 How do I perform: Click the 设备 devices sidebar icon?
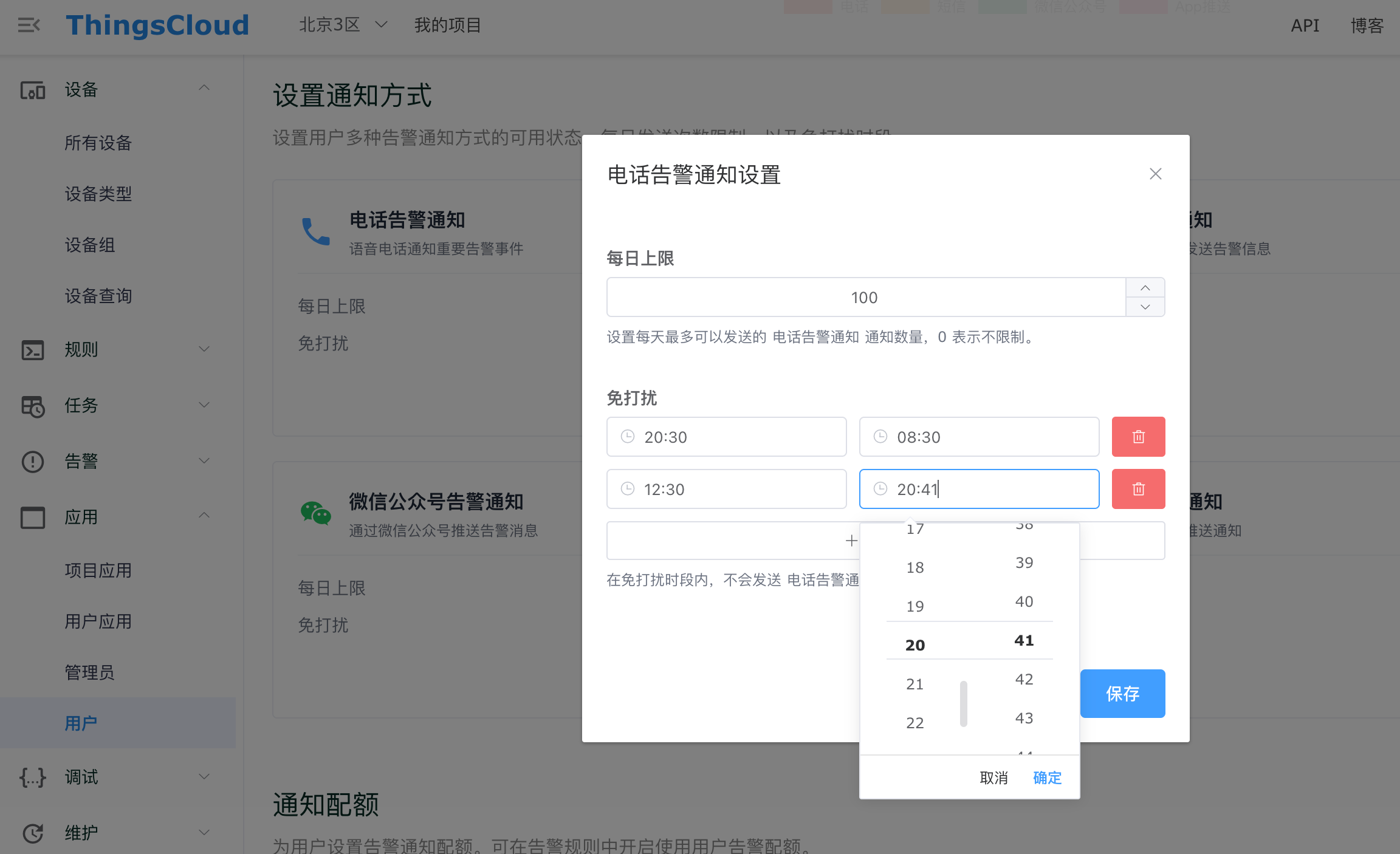click(32, 90)
